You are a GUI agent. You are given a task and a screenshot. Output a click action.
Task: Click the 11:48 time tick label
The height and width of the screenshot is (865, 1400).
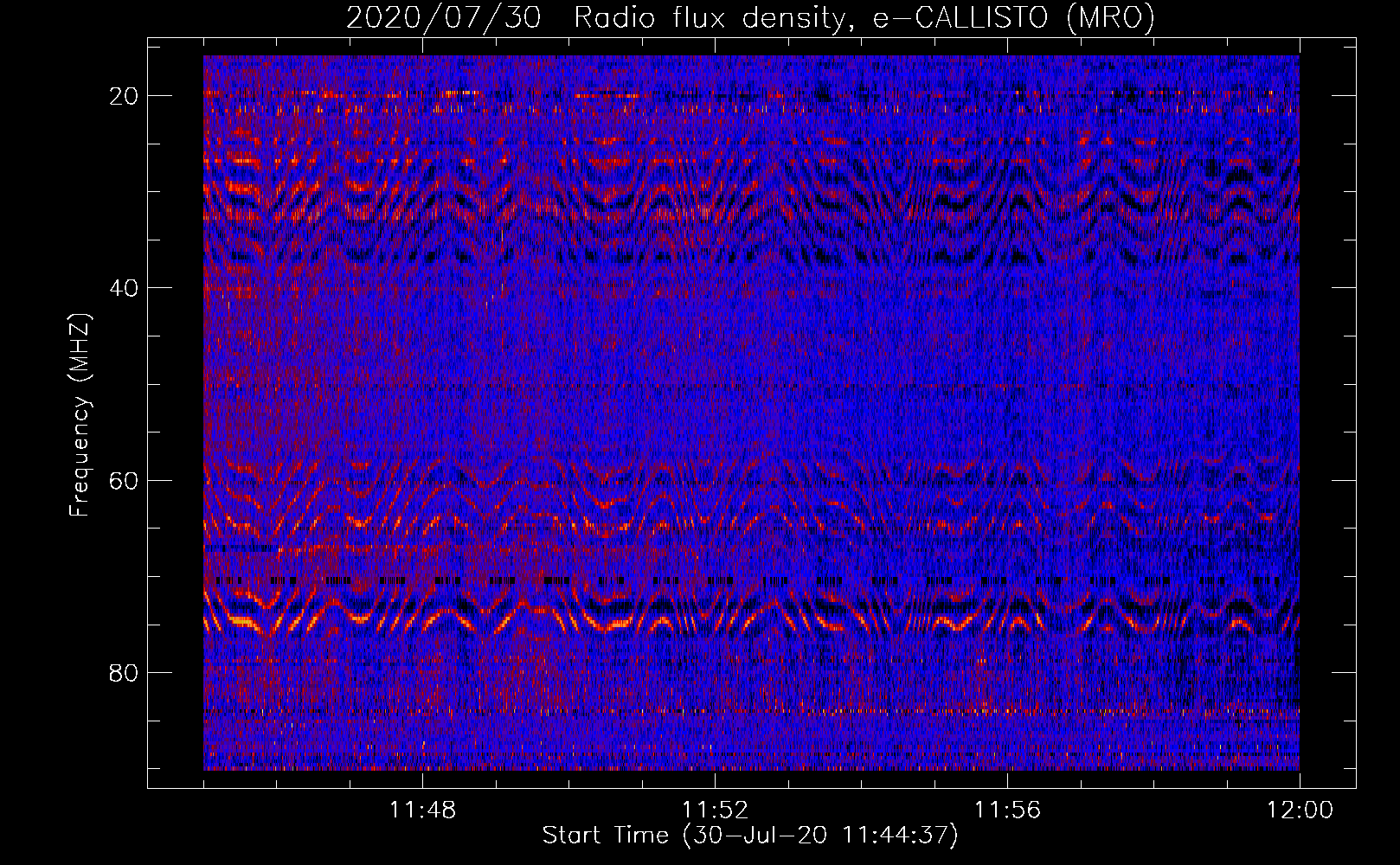[x=422, y=810]
